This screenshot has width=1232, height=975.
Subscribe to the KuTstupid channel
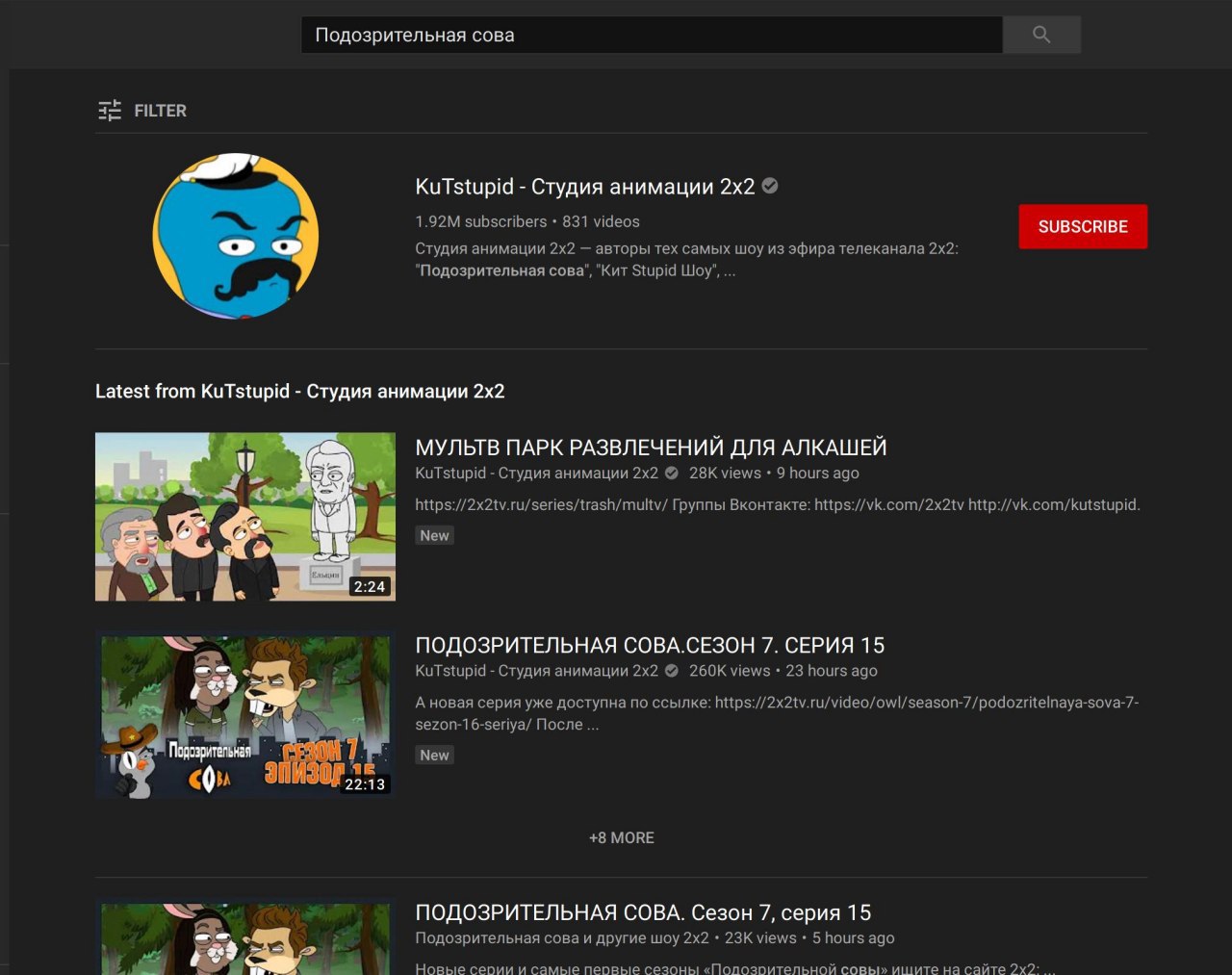click(x=1083, y=226)
